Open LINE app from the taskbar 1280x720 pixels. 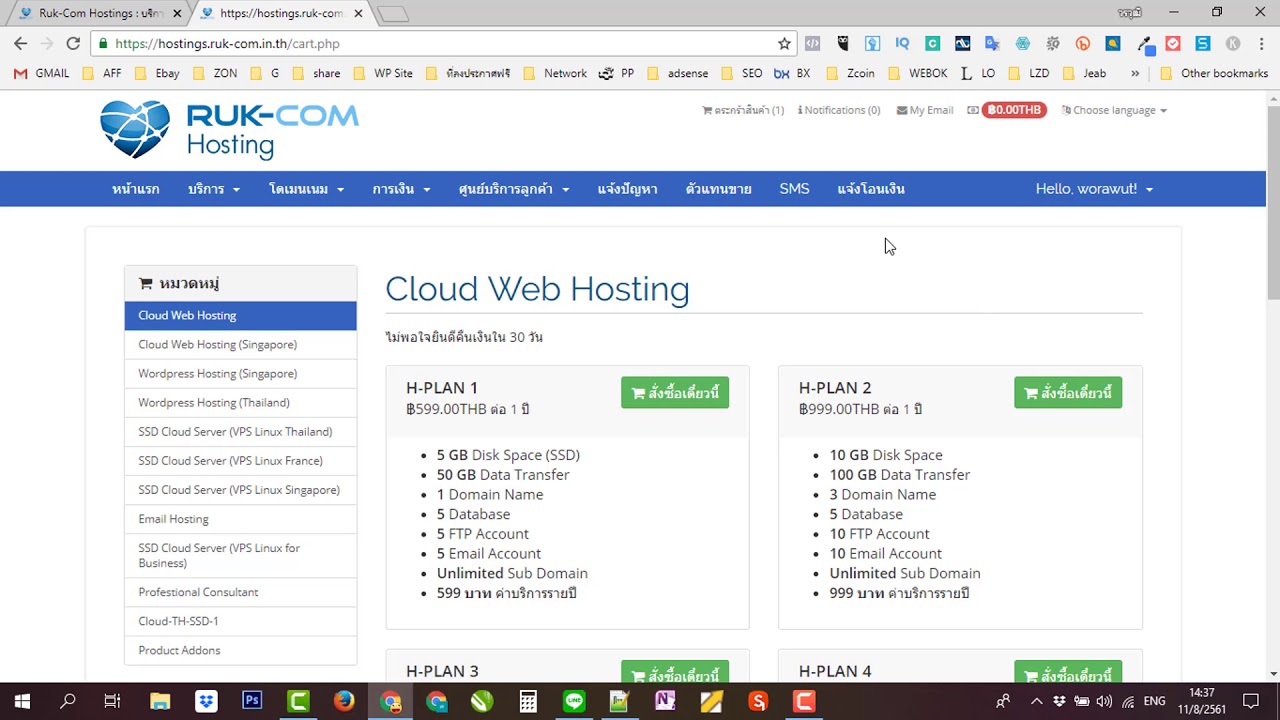pos(574,701)
